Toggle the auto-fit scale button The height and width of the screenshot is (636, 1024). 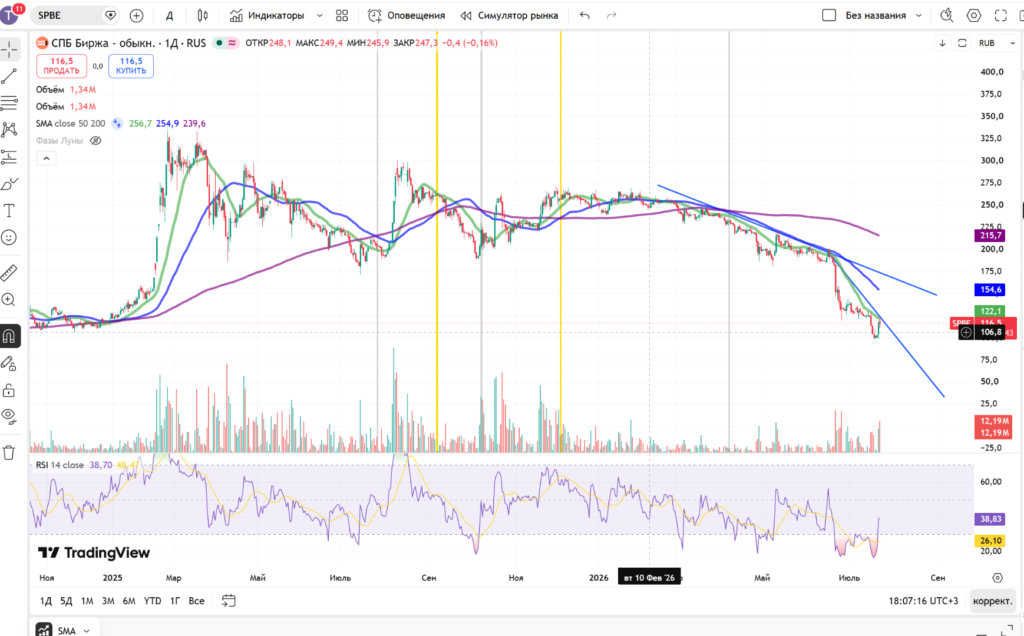[x=962, y=43]
